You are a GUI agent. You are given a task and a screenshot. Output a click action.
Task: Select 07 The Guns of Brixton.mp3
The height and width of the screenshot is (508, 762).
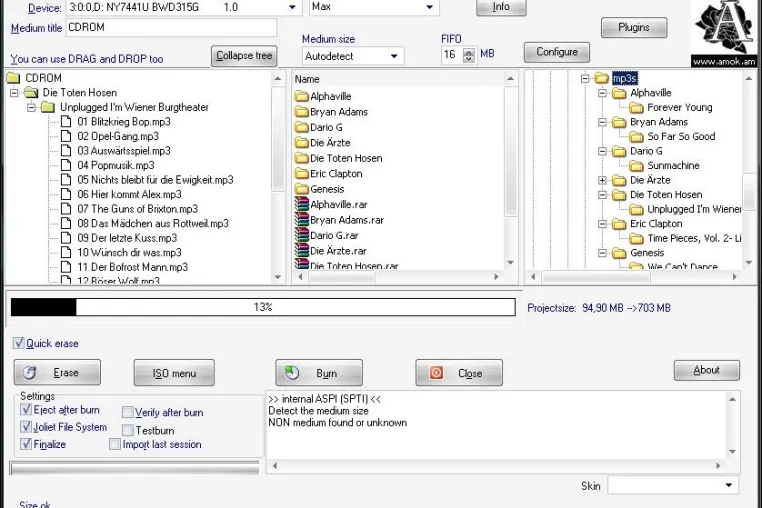(x=138, y=209)
